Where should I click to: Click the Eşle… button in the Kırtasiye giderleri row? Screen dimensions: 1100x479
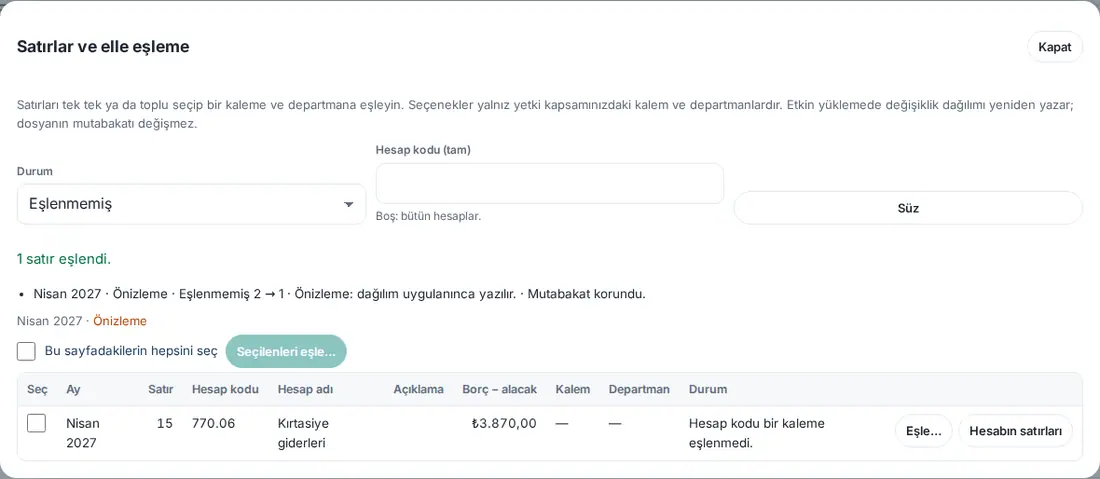click(x=923, y=431)
